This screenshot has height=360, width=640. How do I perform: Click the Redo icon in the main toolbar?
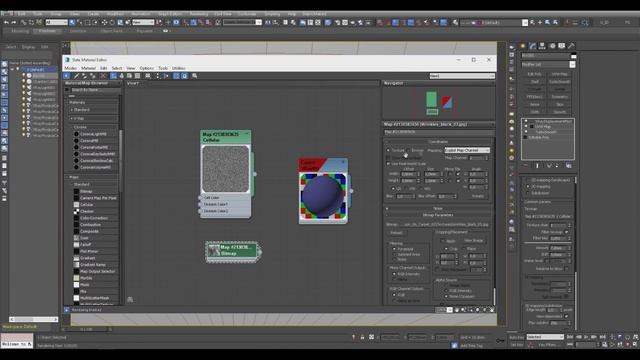[13, 22]
